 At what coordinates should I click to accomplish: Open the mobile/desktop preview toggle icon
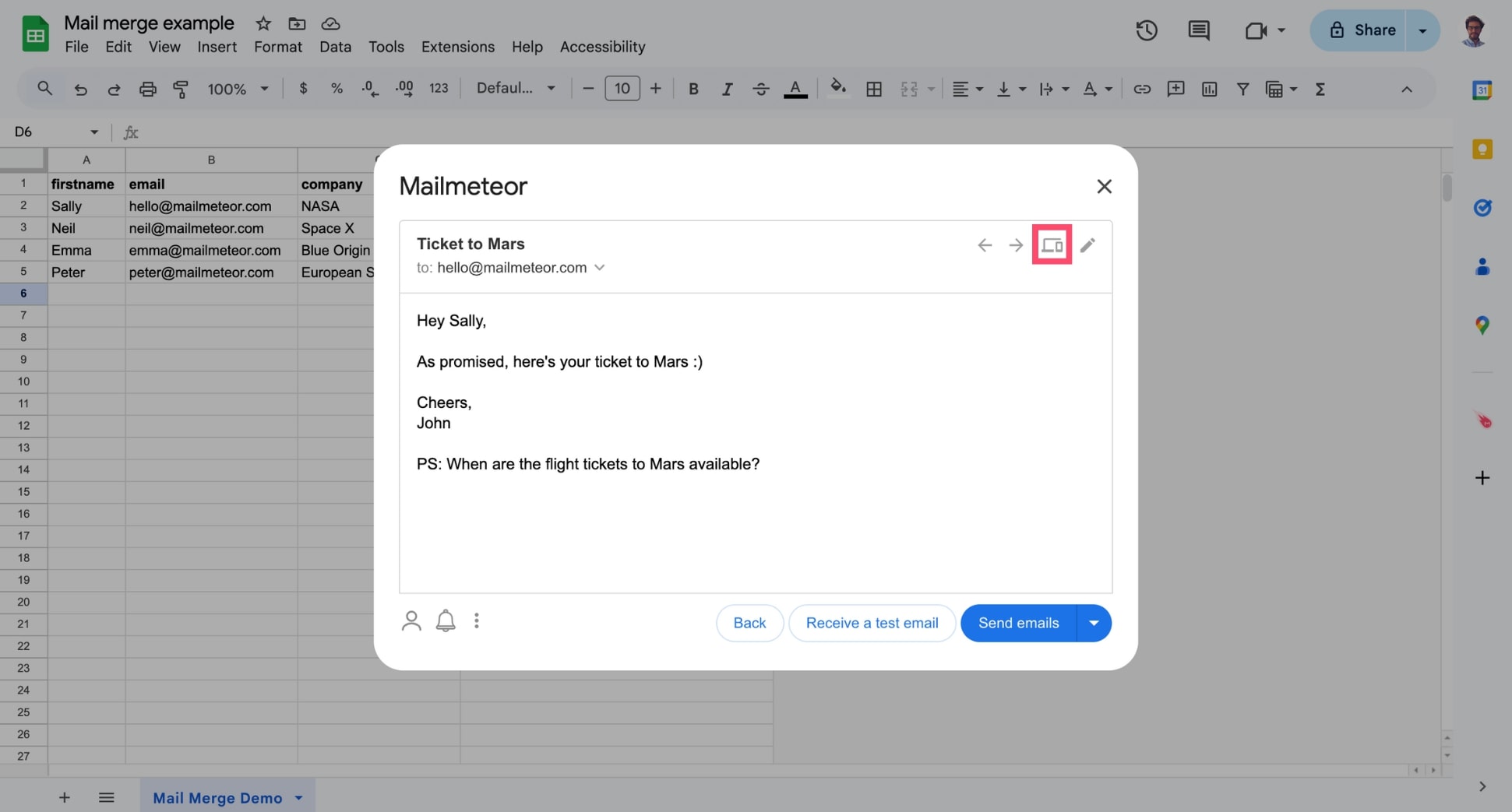pos(1052,245)
